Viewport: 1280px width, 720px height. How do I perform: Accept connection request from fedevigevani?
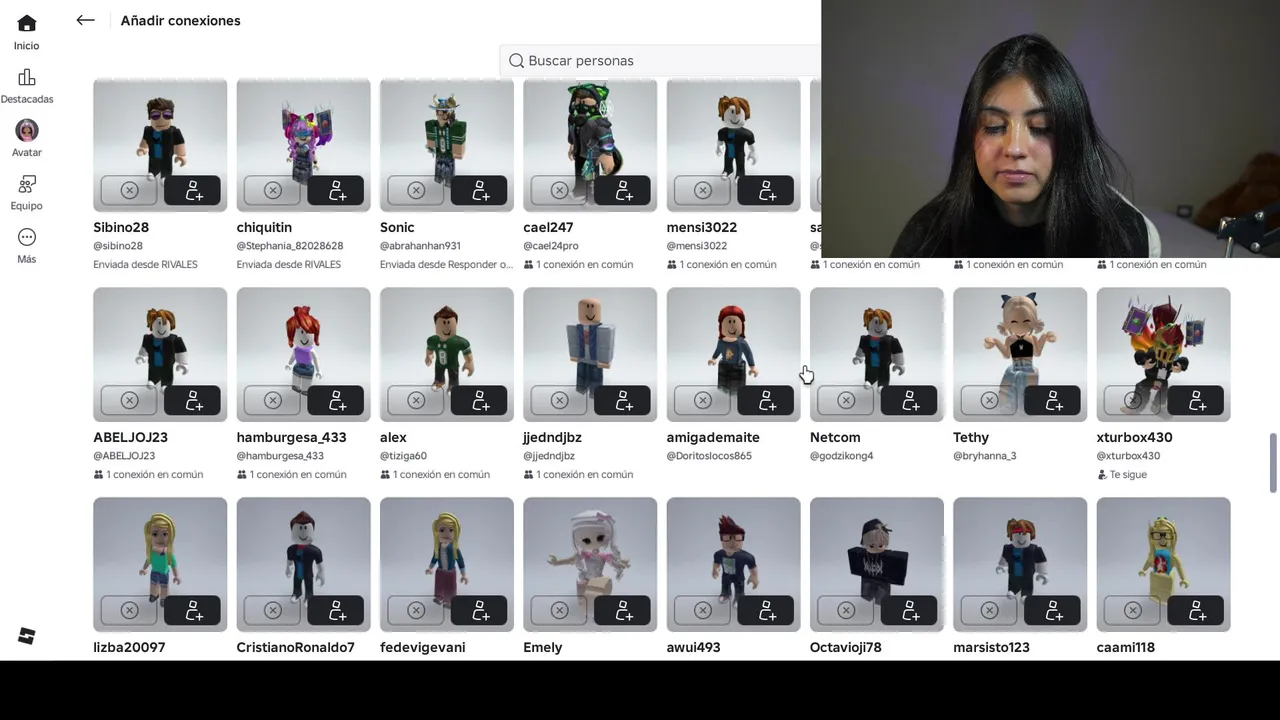tap(479, 610)
